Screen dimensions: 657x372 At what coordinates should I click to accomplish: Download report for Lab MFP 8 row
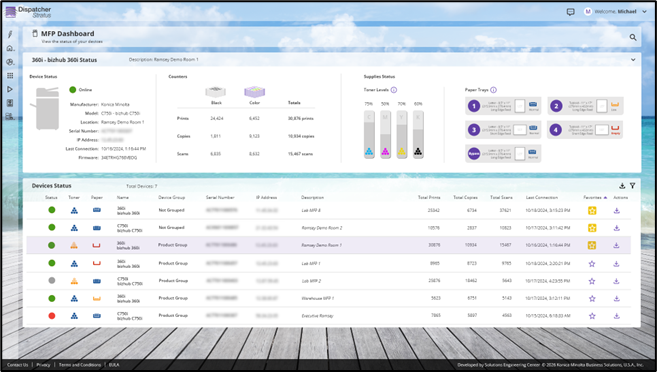616,211
